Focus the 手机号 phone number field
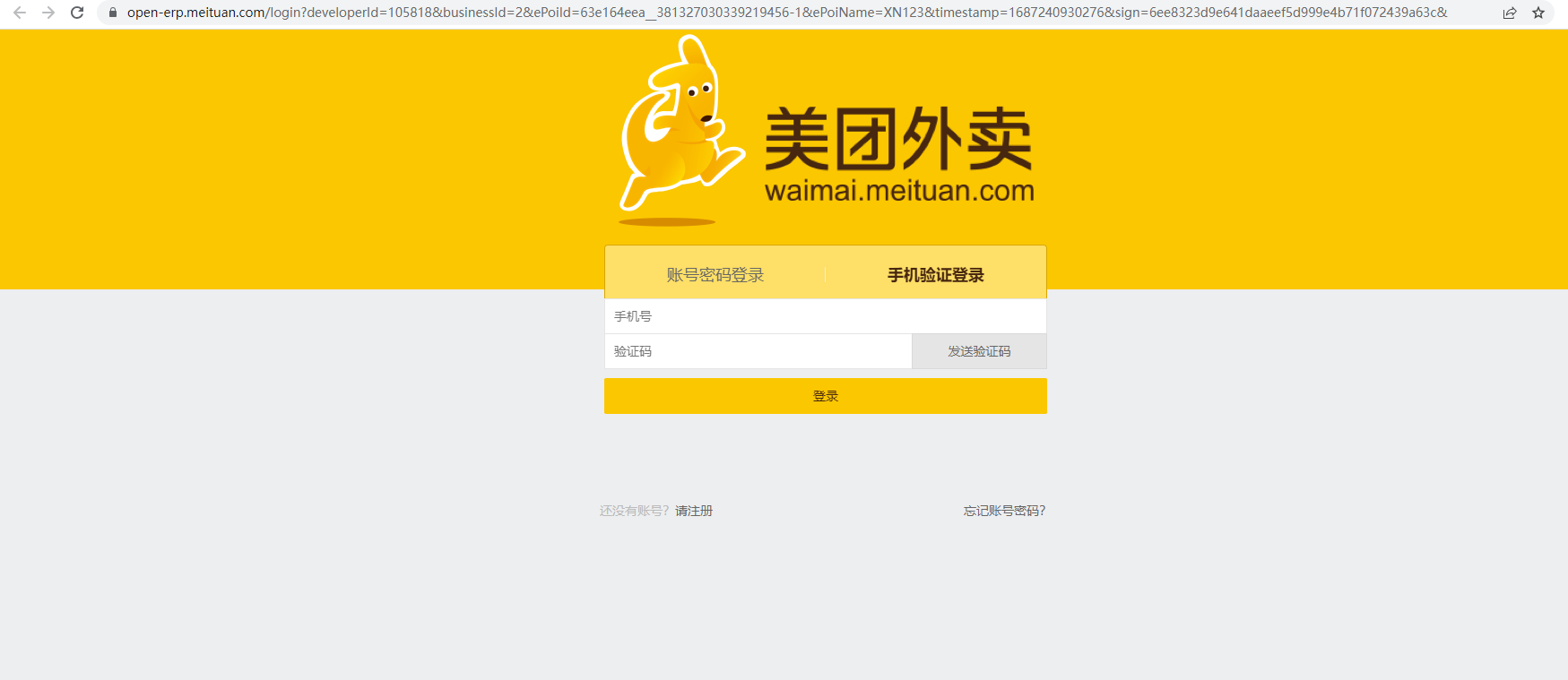This screenshot has height=680, width=1568. [826, 316]
